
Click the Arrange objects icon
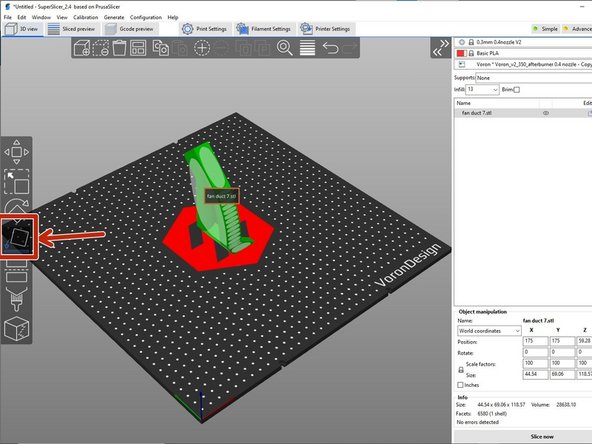coord(138,48)
